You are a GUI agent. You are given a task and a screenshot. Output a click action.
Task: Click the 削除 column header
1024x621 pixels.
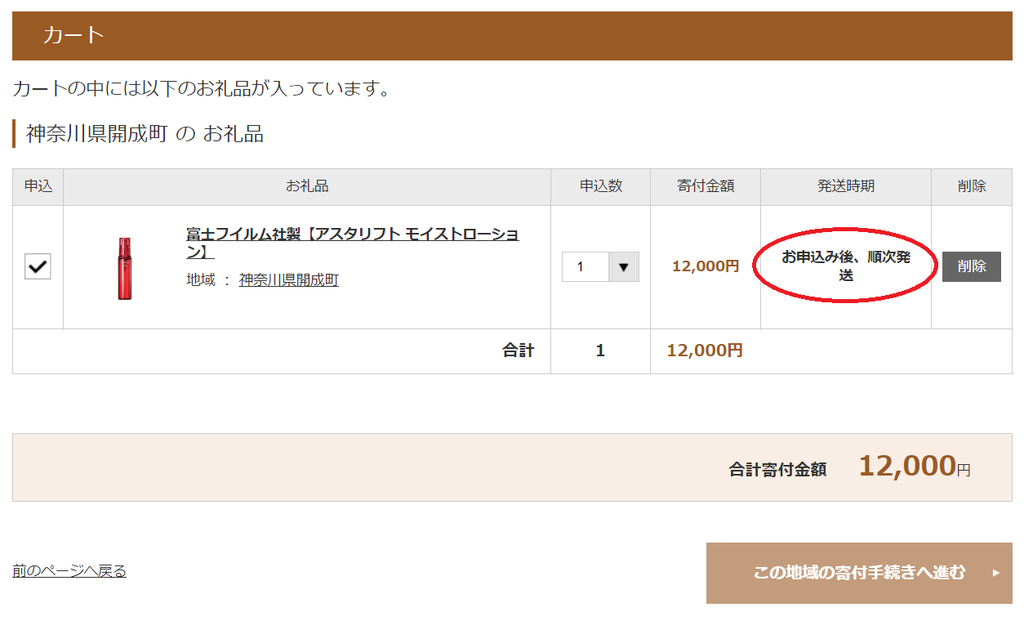coord(972,186)
